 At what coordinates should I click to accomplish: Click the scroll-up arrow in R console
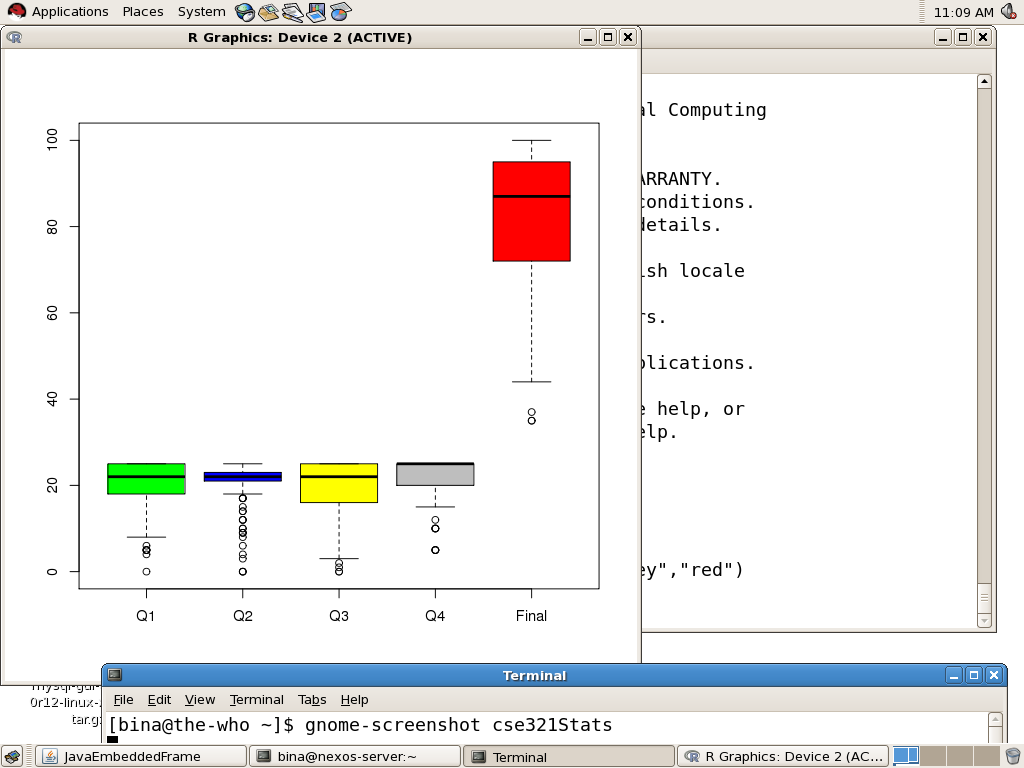[x=984, y=82]
